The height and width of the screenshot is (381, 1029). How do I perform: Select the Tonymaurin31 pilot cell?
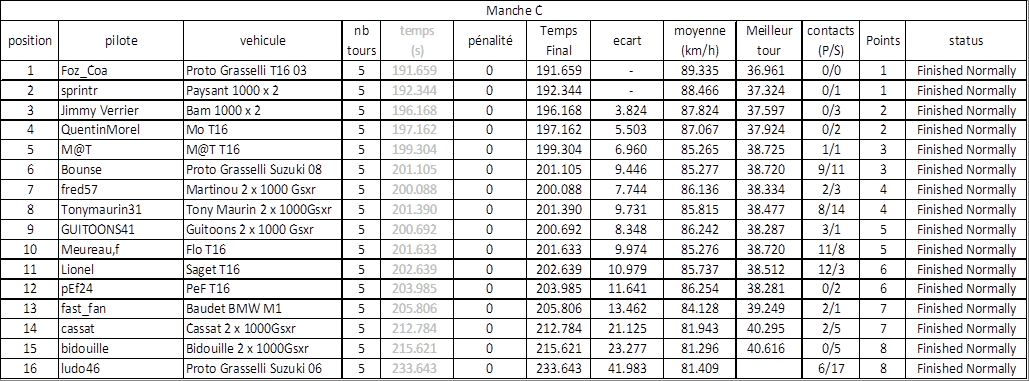click(x=121, y=210)
